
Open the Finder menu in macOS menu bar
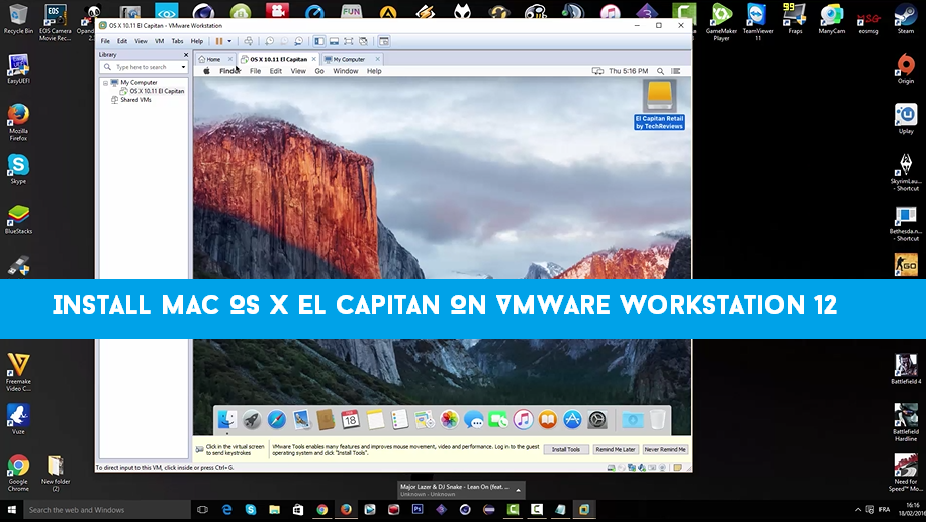[x=230, y=71]
